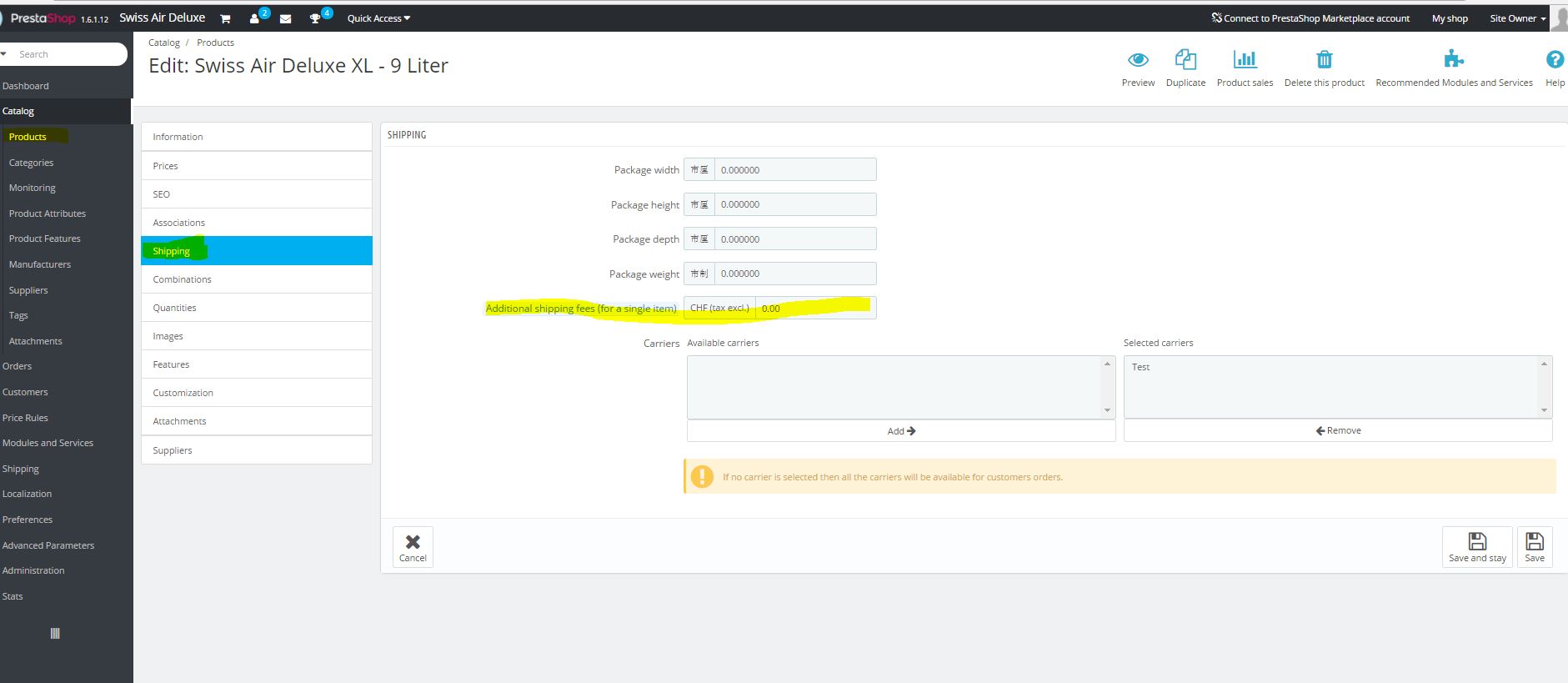
Task: Focus the Package depth input
Action: tap(795, 239)
